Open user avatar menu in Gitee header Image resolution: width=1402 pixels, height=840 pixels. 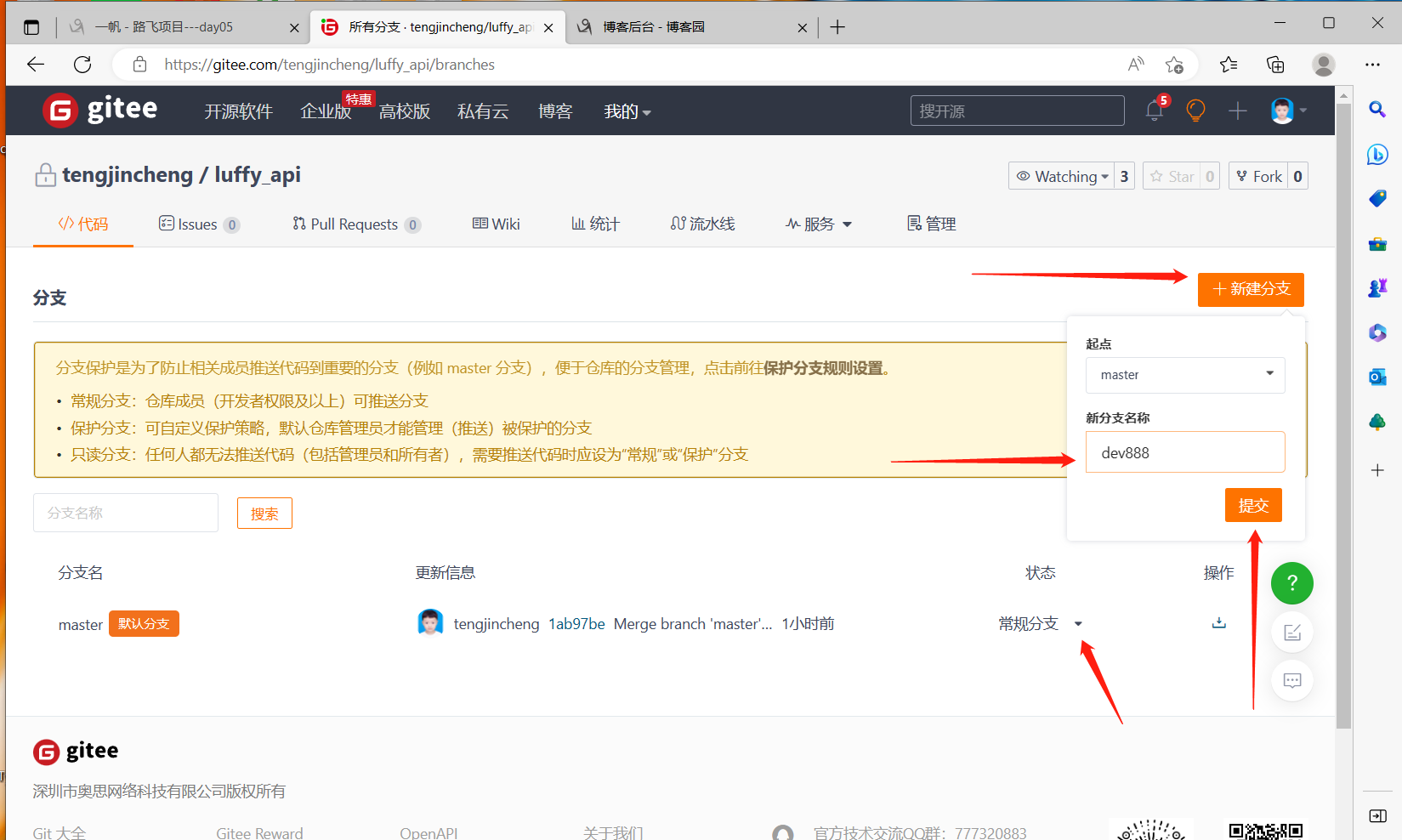click(x=1288, y=111)
